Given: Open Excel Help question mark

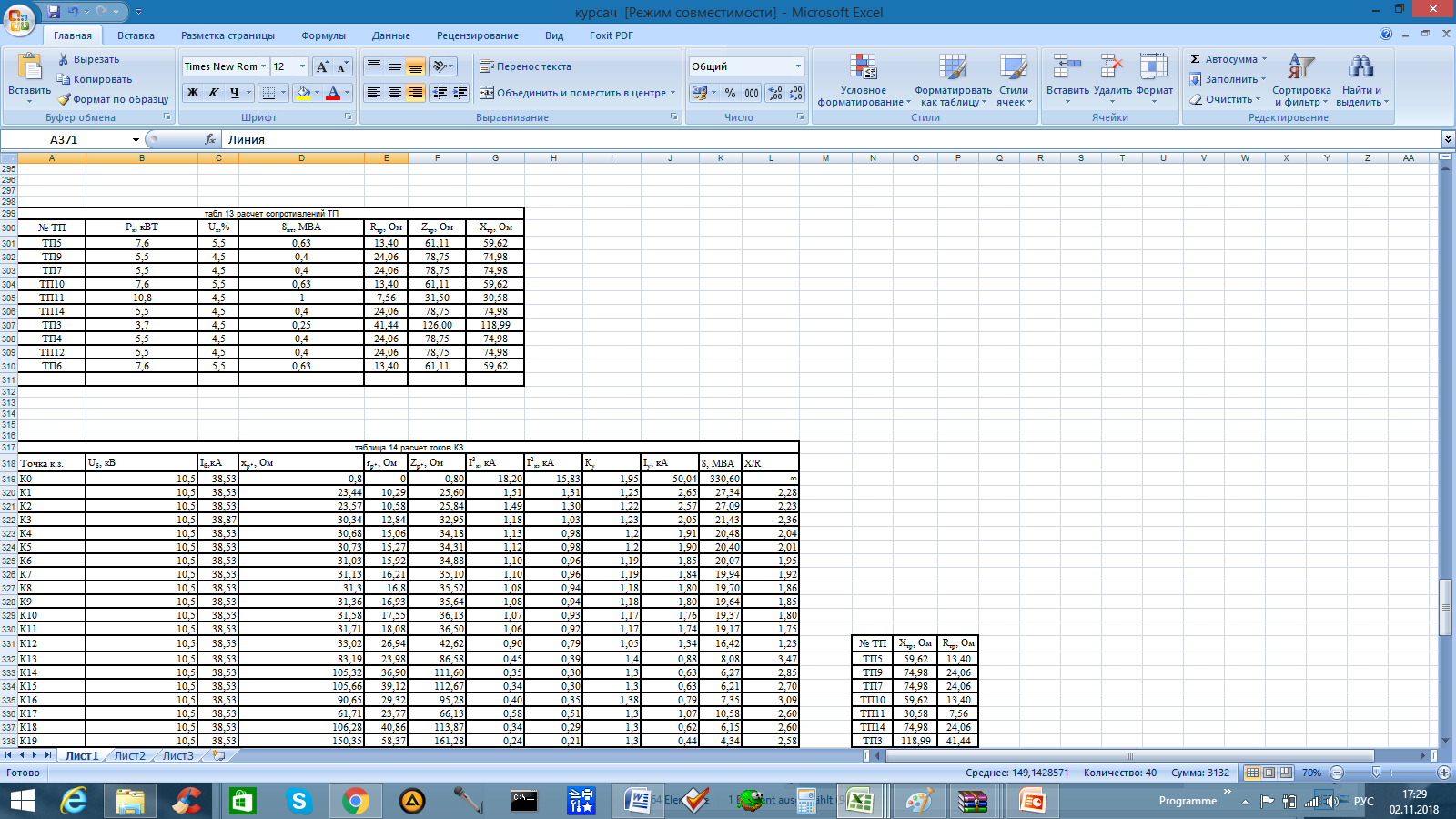Looking at the screenshot, I should [x=1386, y=35].
